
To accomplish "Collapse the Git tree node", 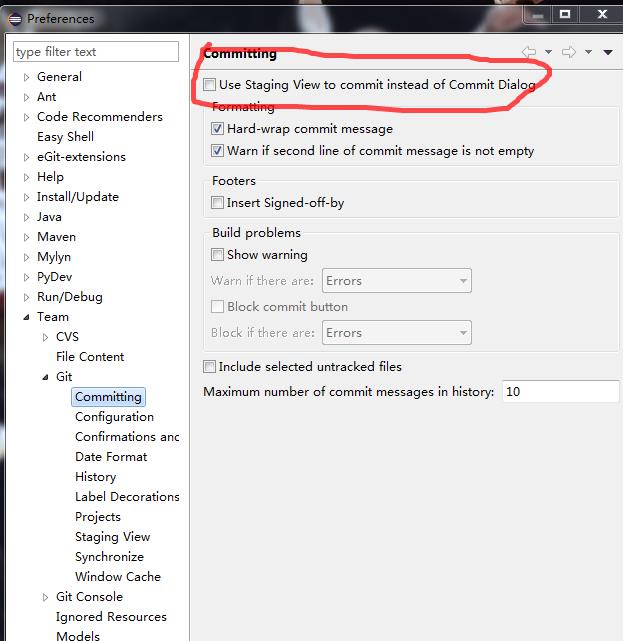I will pos(45,377).
